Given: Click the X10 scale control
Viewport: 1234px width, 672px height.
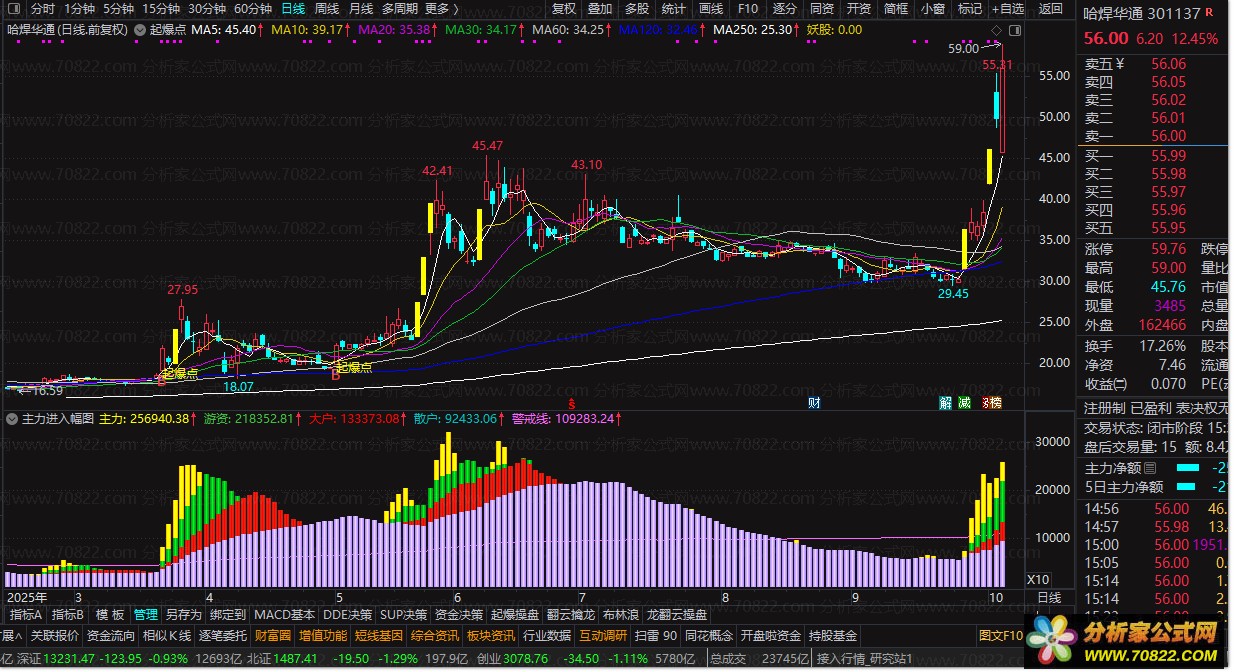Looking at the screenshot, I should tap(1039, 579).
